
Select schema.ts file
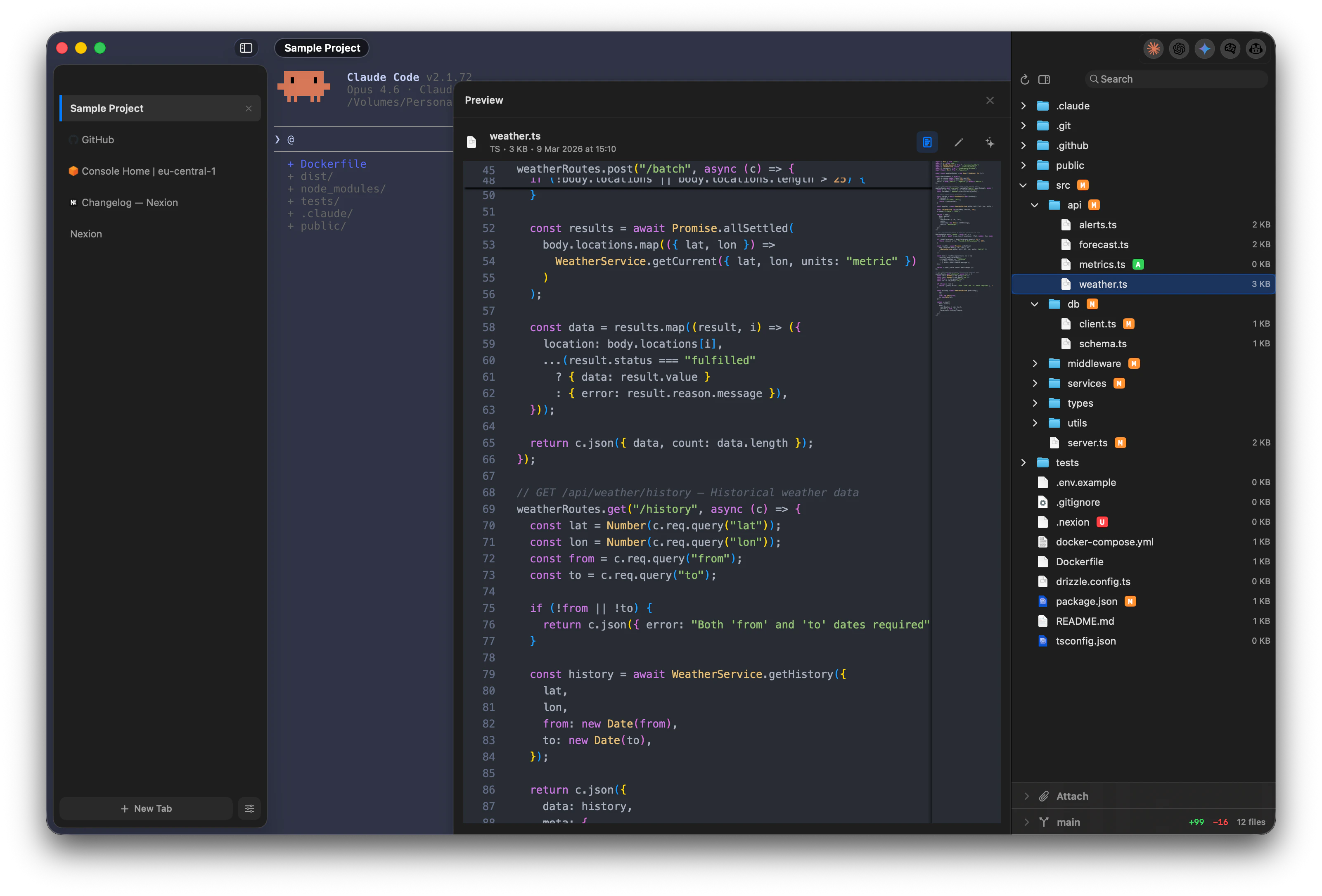point(1143,344)
